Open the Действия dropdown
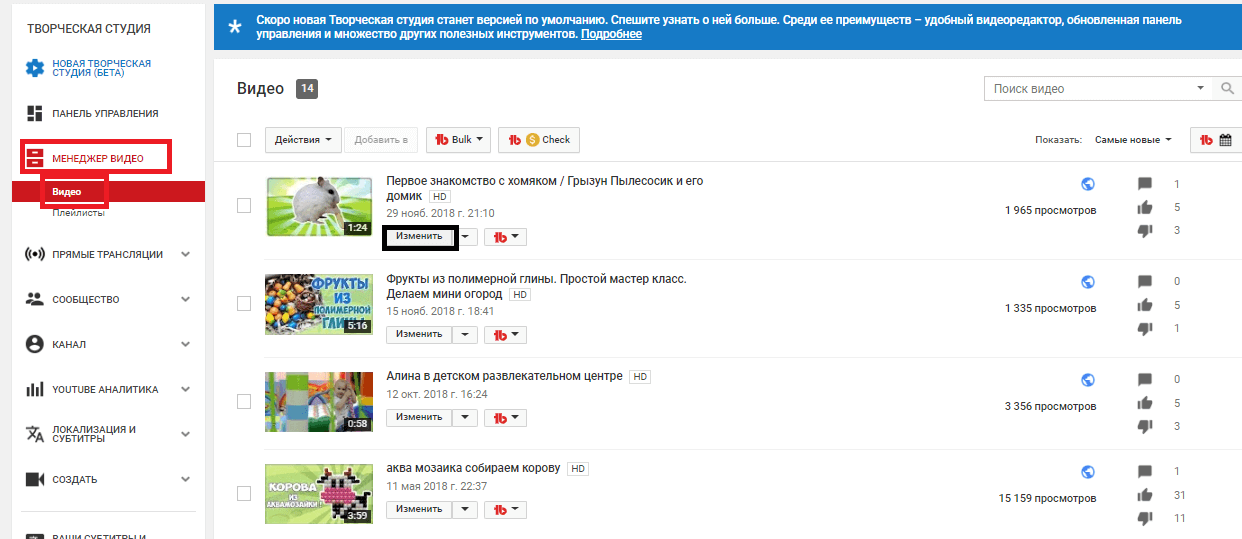 click(303, 140)
